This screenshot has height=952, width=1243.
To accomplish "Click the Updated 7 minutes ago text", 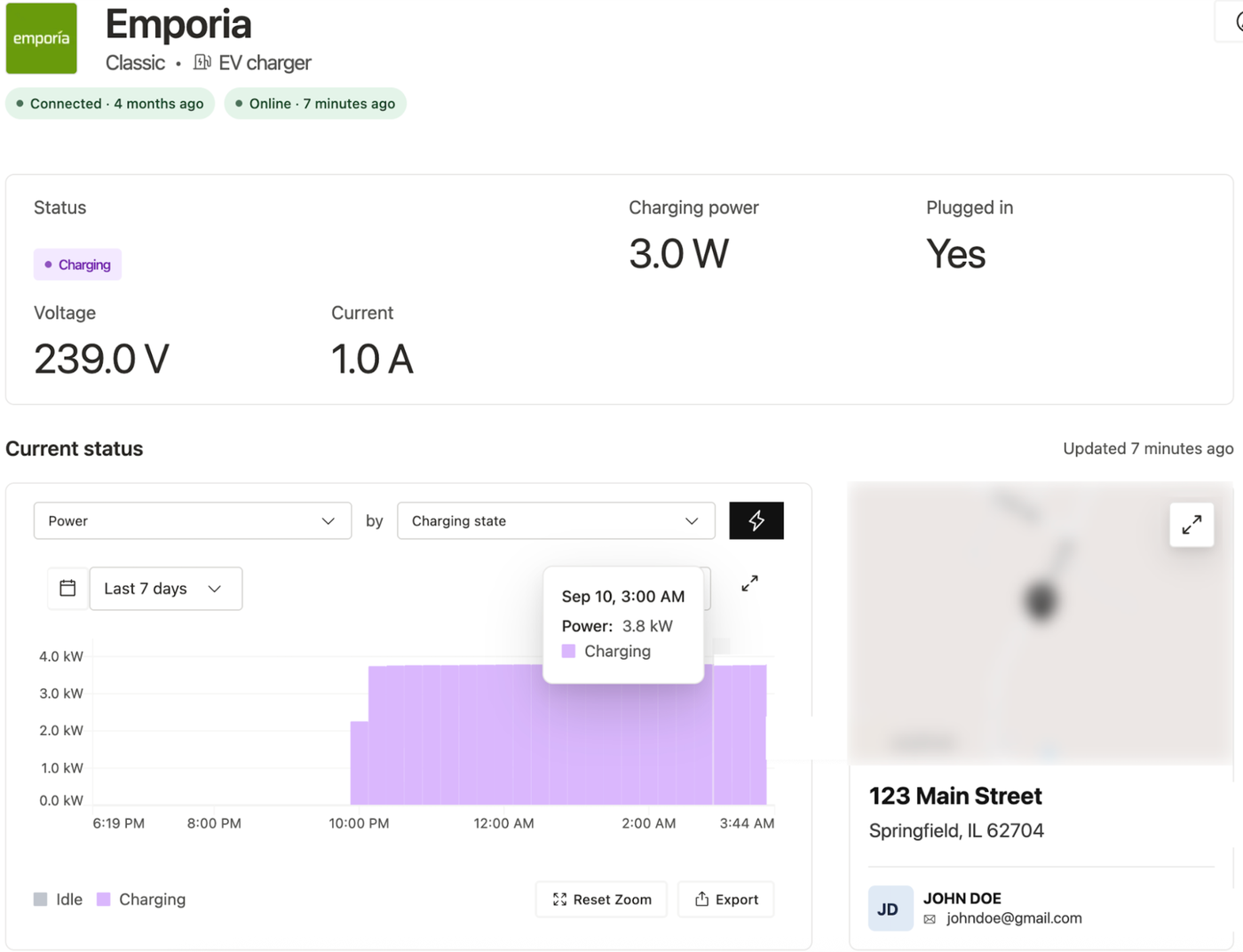I will click(x=1148, y=448).
